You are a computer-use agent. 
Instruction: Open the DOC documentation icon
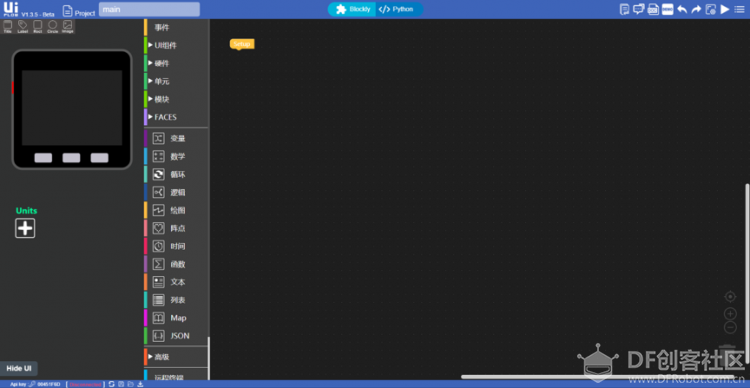point(653,9)
